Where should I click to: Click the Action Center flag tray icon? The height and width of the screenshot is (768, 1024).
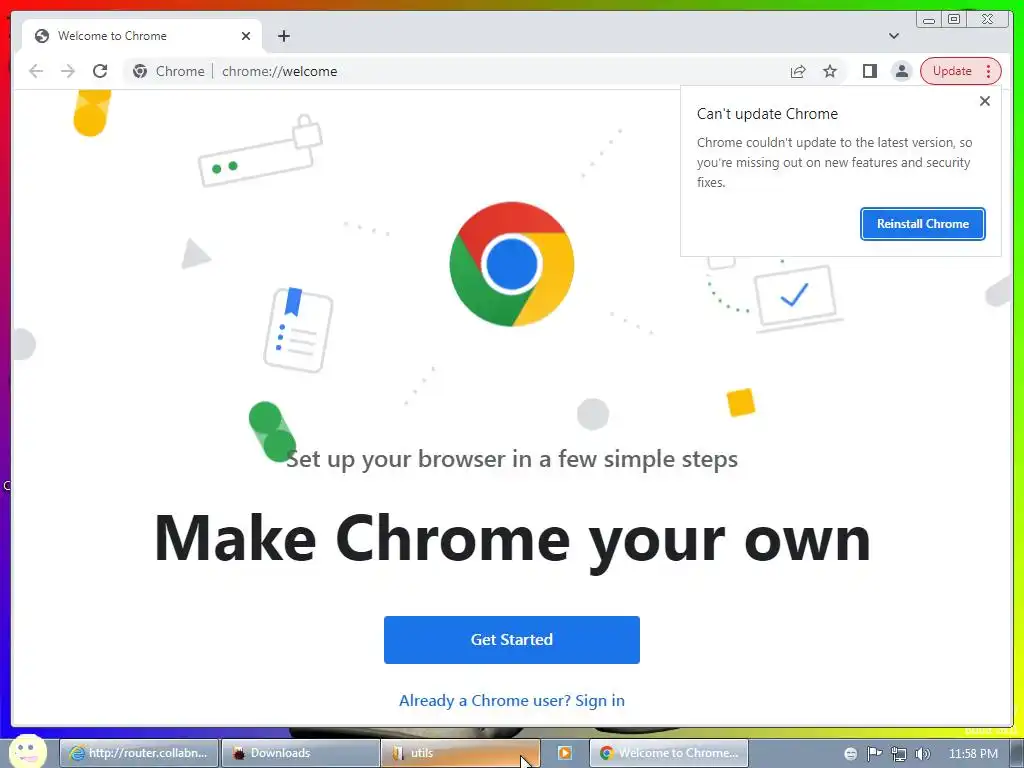874,754
